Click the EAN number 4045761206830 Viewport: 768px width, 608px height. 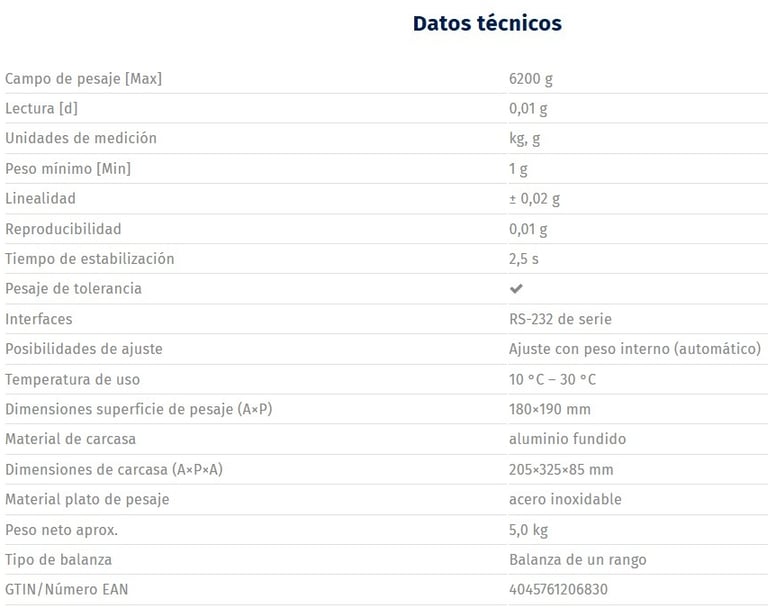pos(558,589)
